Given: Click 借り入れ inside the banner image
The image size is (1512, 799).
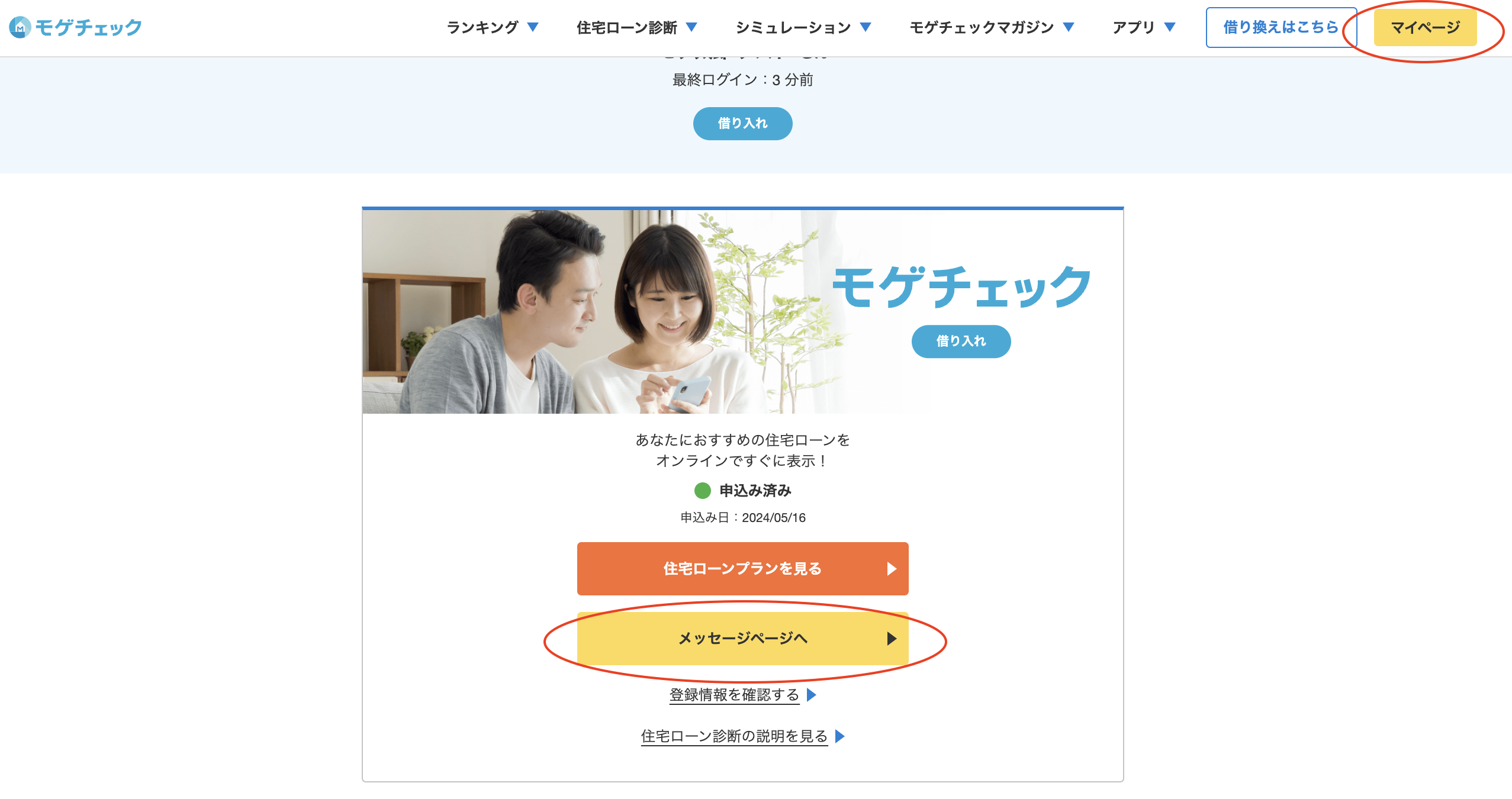Looking at the screenshot, I should pyautogui.click(x=961, y=341).
